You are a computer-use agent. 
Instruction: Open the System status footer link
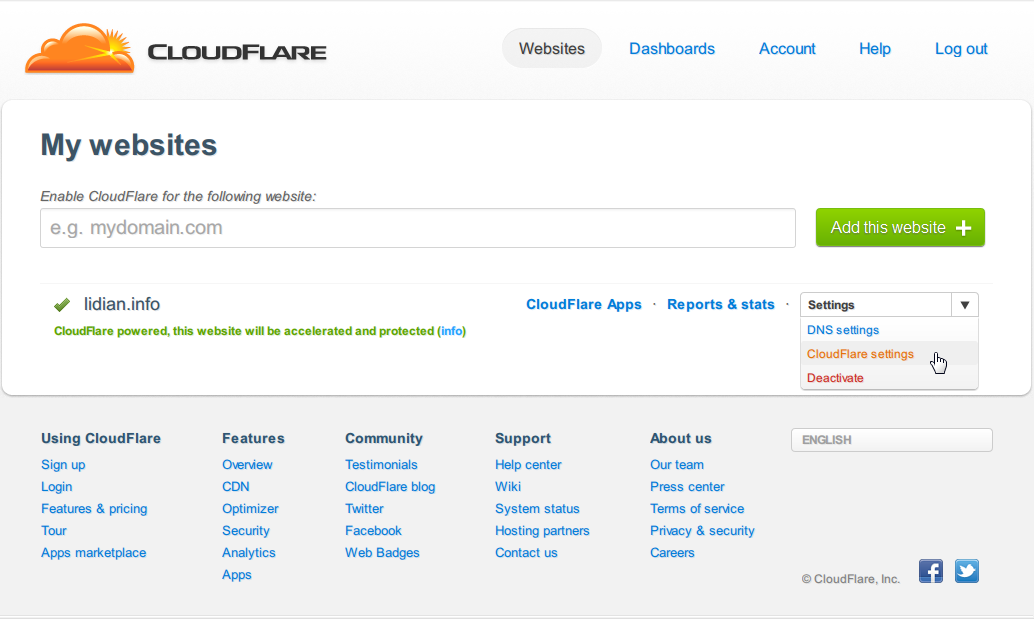(x=537, y=509)
